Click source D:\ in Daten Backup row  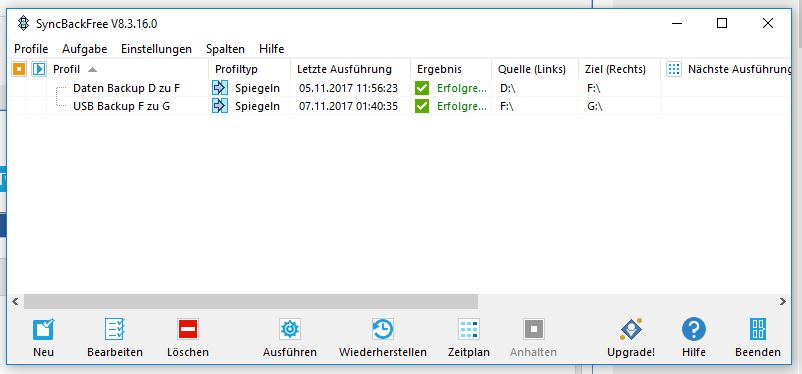508,88
